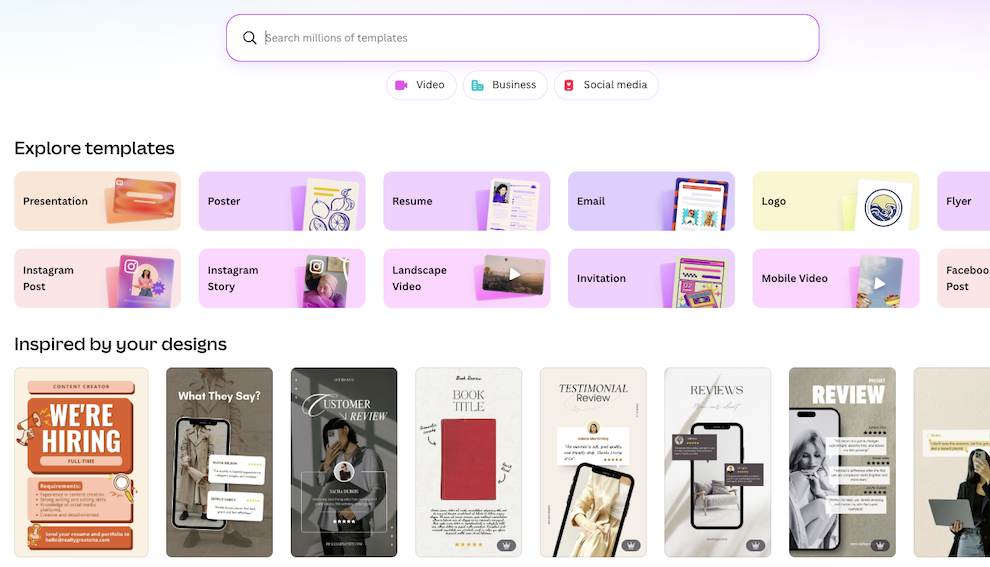Click play icon on Mobile Video card
Image resolution: width=990 pixels, height=567 pixels.
[x=879, y=284]
